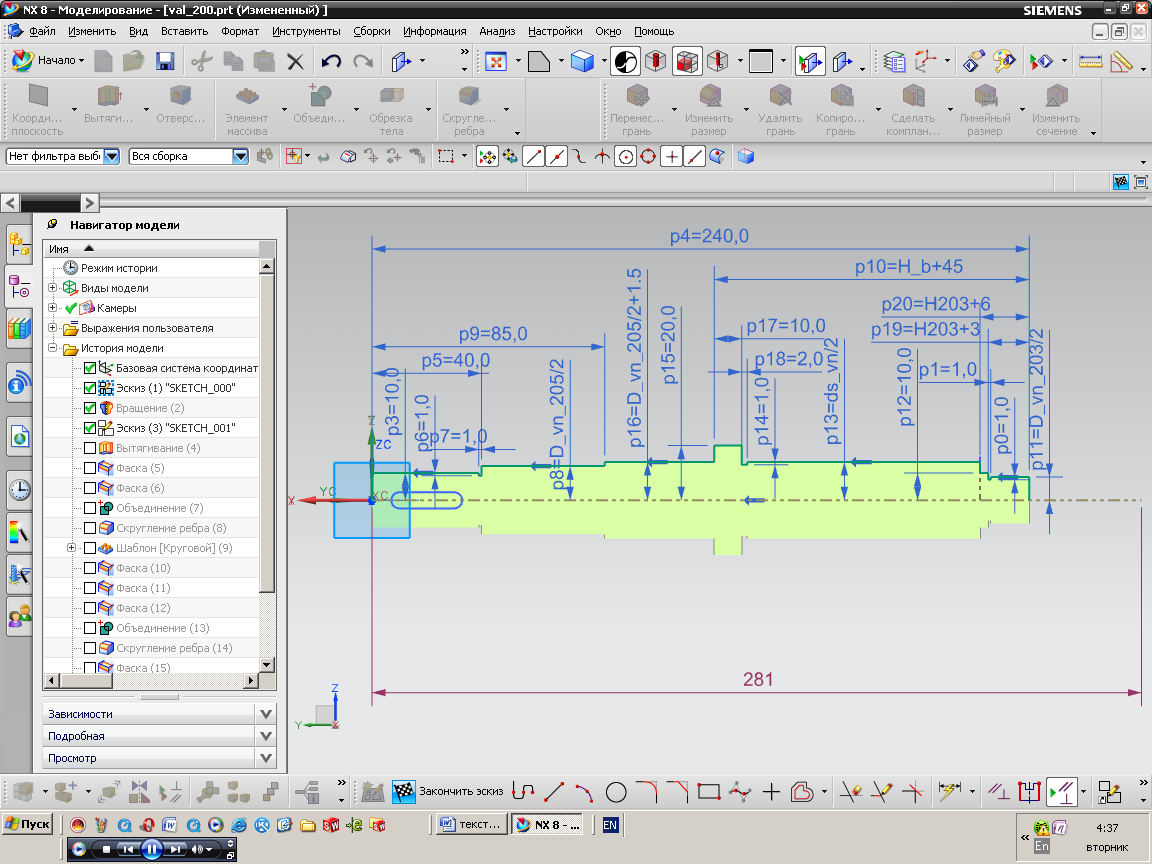Open the Анализ menu
This screenshot has width=1152, height=864.
tap(497, 31)
